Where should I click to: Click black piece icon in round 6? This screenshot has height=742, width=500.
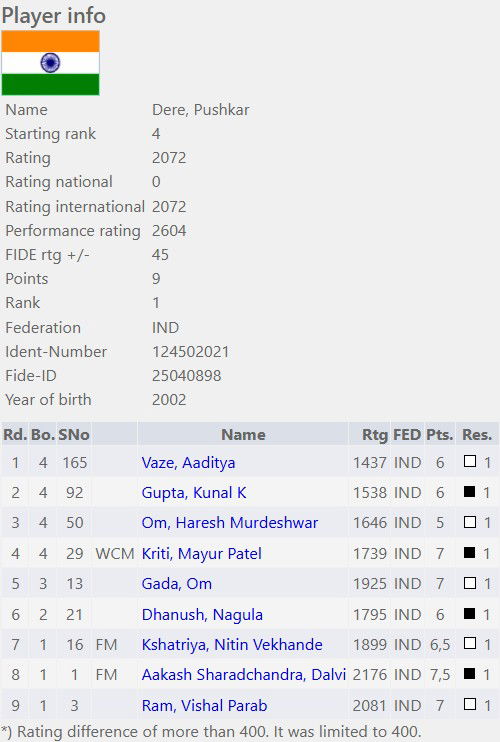470,613
